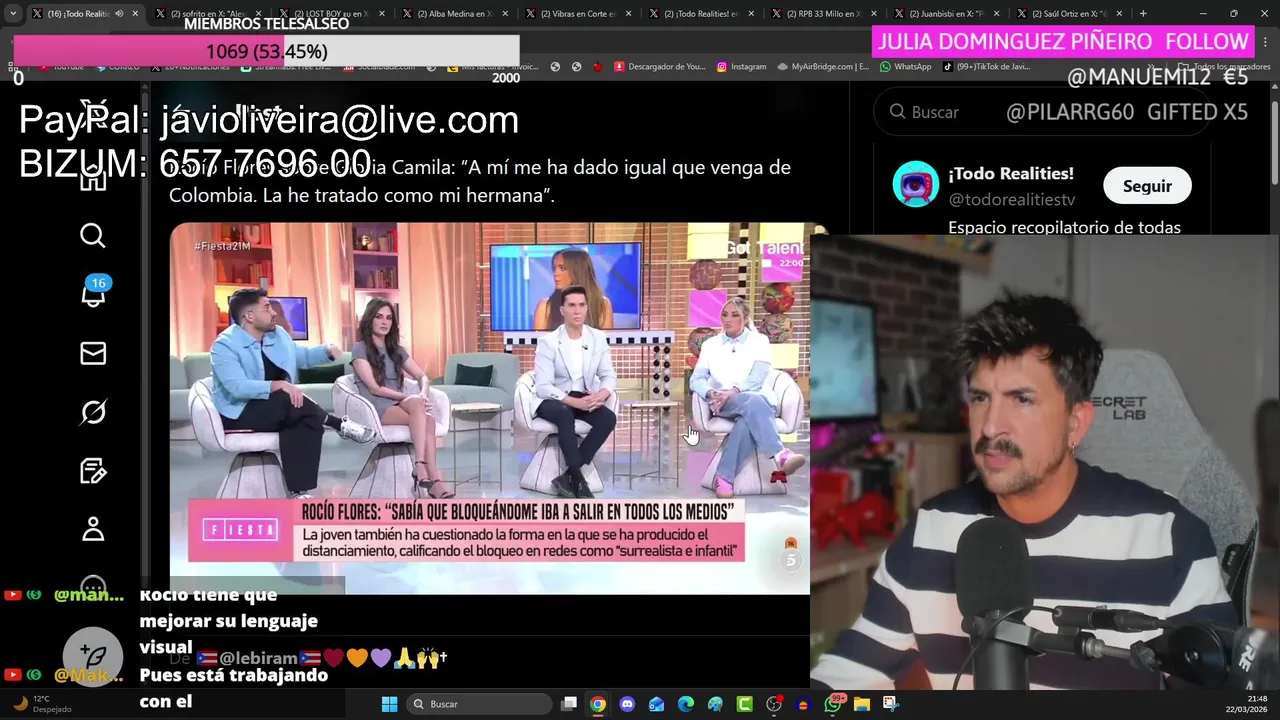Open green Camtasia icon in taskbar

click(x=744, y=704)
